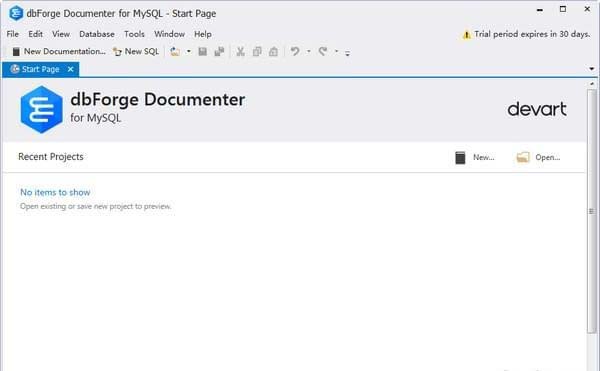Image resolution: width=600 pixels, height=371 pixels.
Task: Click the Start Page tab icon
Action: coord(15,69)
